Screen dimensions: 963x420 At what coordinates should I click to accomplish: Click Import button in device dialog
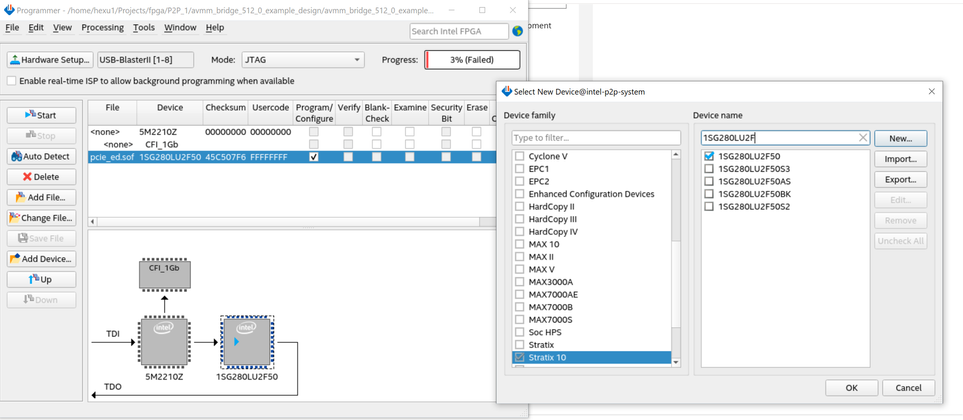click(x=900, y=159)
